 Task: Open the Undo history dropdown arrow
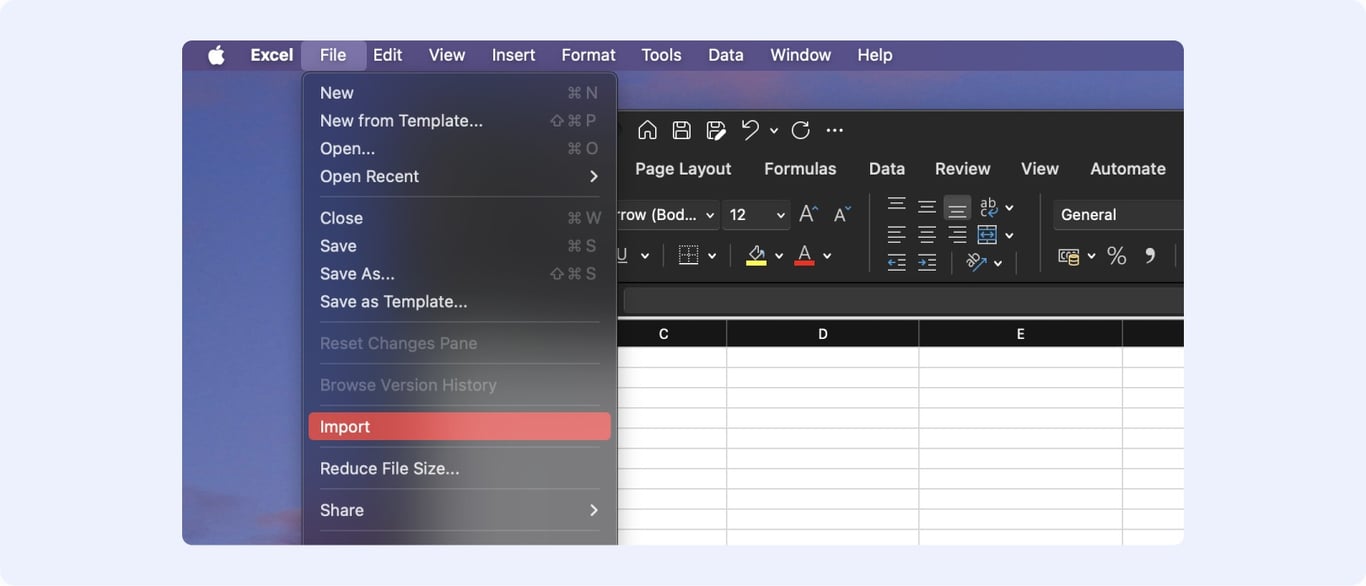pos(775,130)
